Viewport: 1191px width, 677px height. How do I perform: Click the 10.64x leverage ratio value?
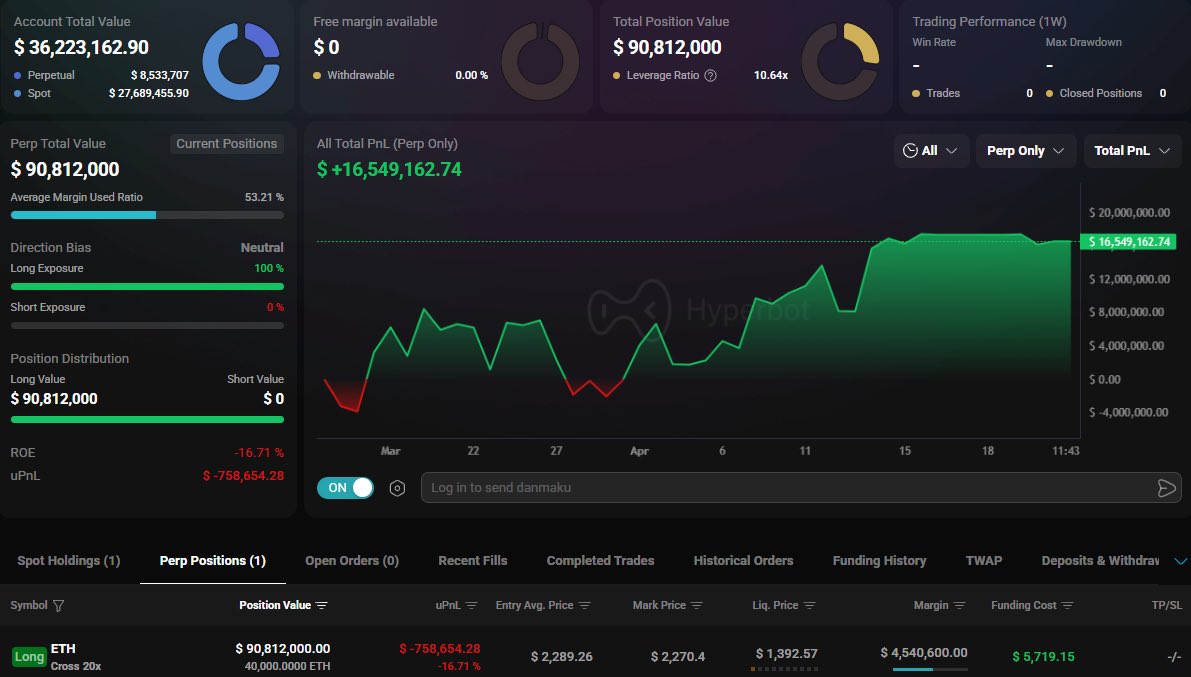click(771, 75)
